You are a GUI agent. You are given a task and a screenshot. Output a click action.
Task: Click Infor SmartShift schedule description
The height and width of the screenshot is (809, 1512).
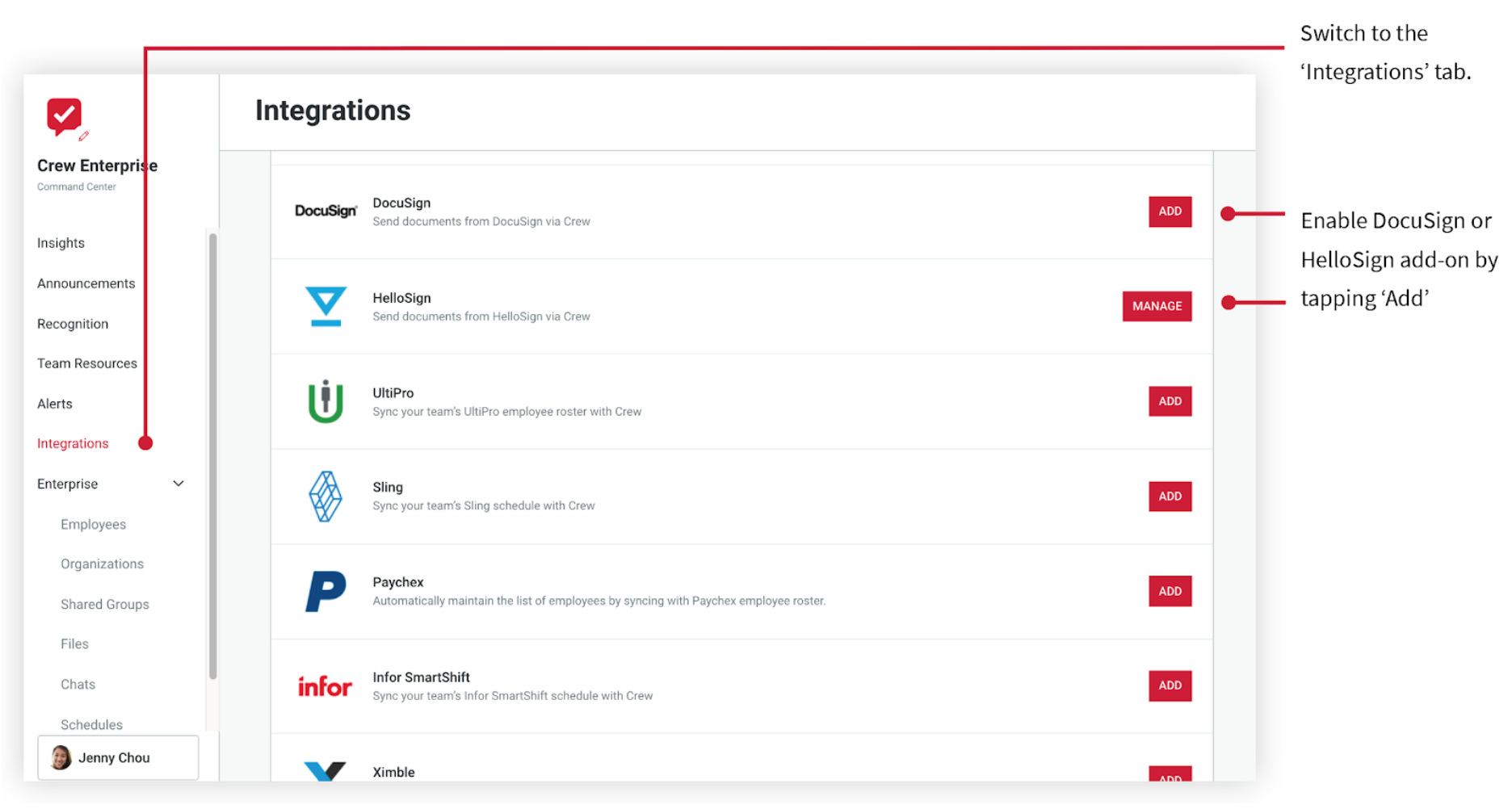coord(513,696)
